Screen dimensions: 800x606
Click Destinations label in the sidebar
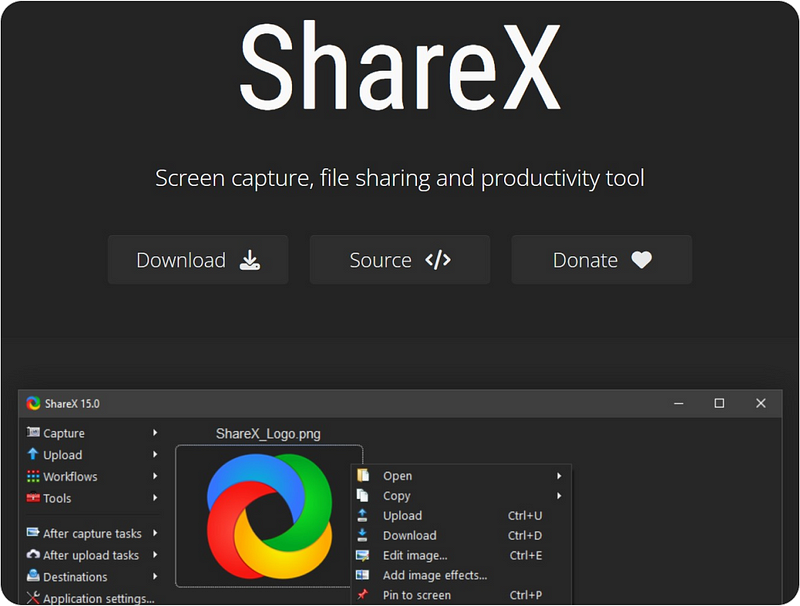coord(75,576)
